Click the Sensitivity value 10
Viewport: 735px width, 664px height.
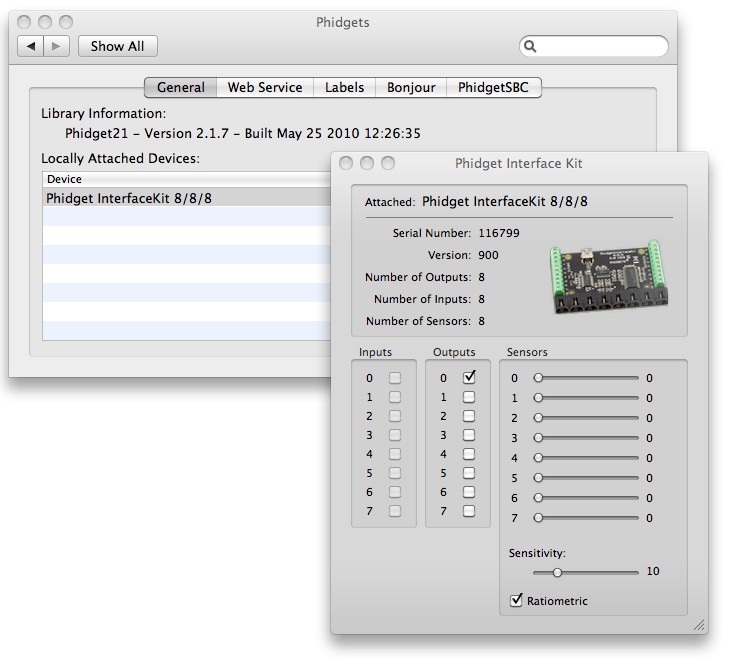[653, 571]
